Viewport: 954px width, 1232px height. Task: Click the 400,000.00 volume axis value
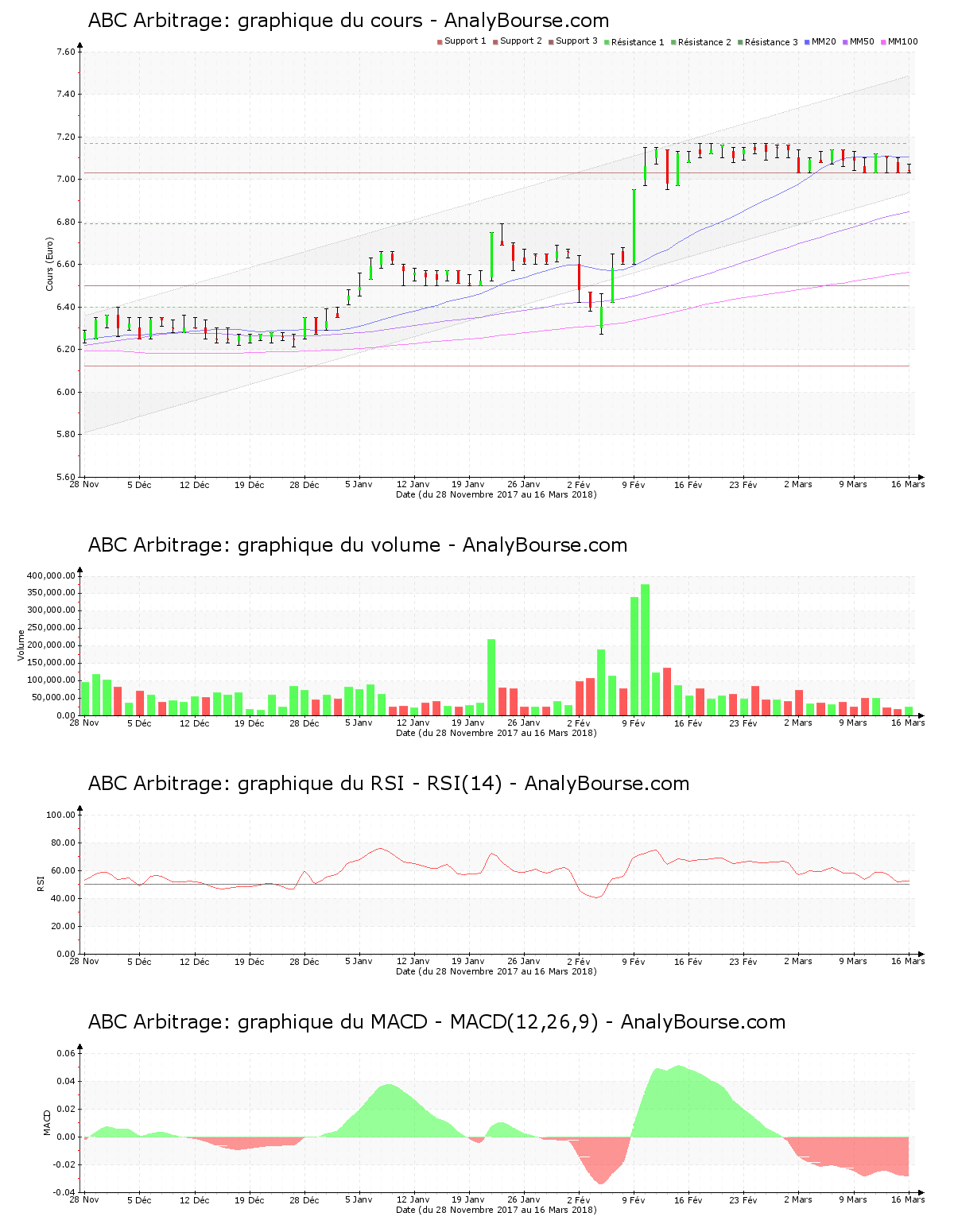tap(51, 575)
